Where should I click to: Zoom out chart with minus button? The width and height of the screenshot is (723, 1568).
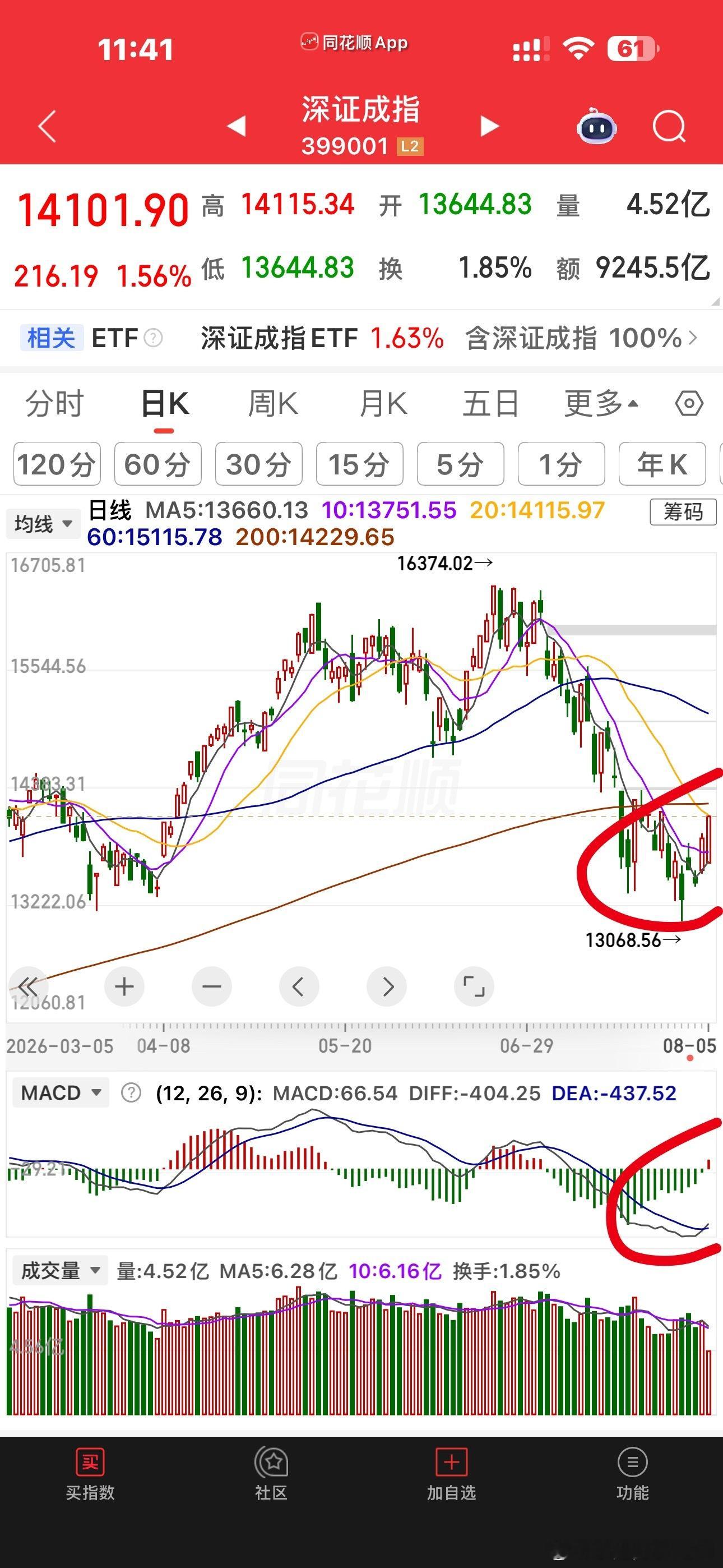click(x=212, y=986)
